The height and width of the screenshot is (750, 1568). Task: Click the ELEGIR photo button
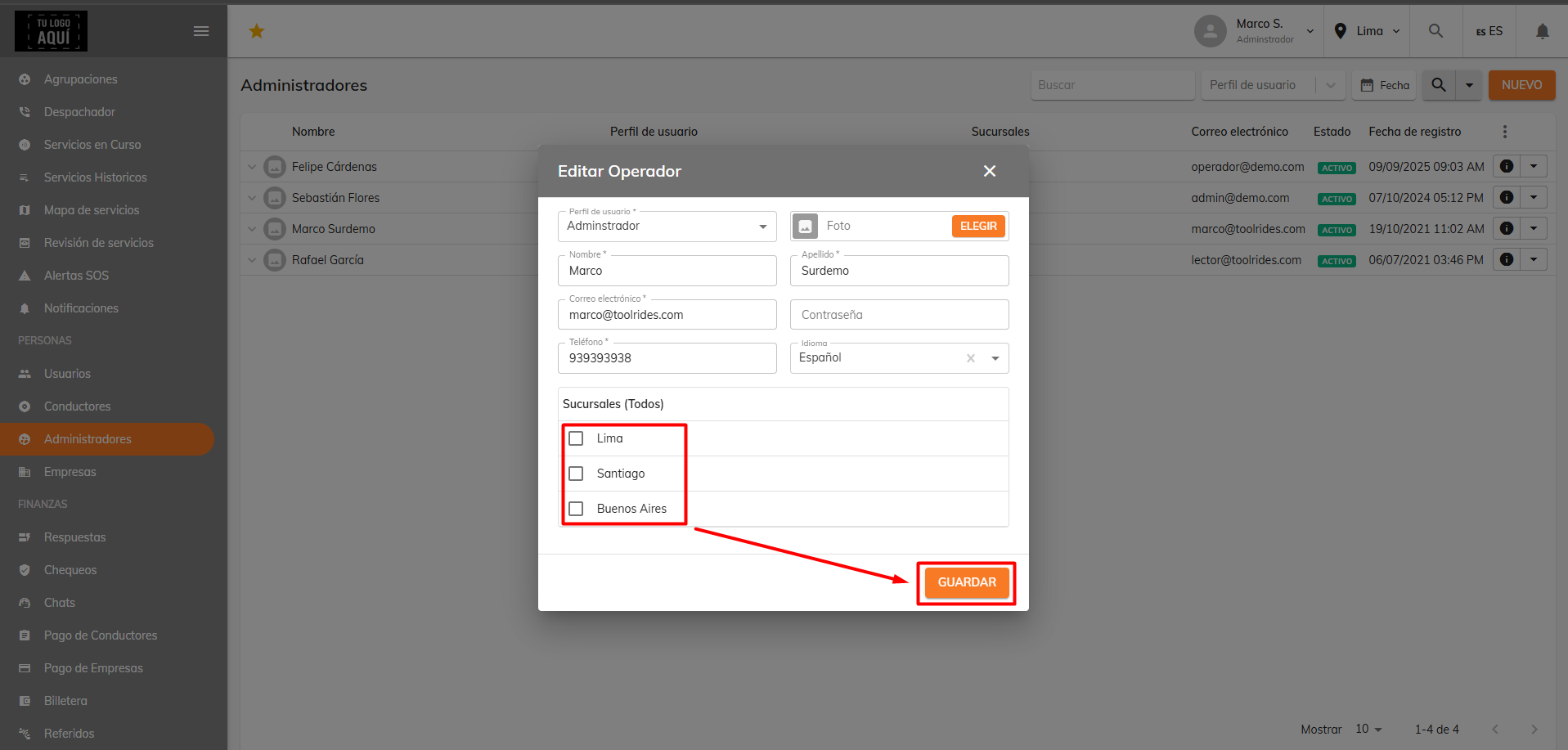978,226
